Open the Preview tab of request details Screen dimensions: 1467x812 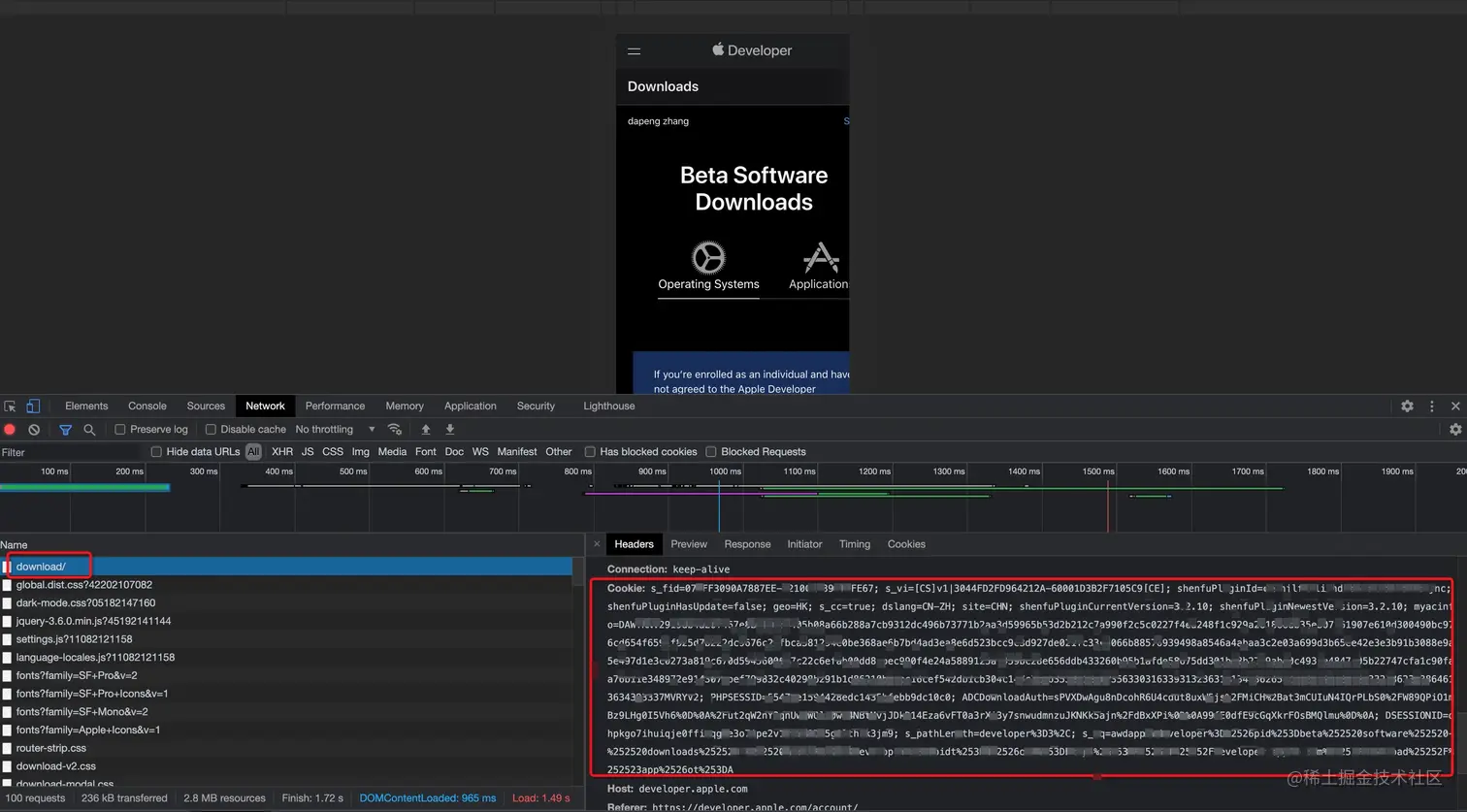(x=689, y=544)
